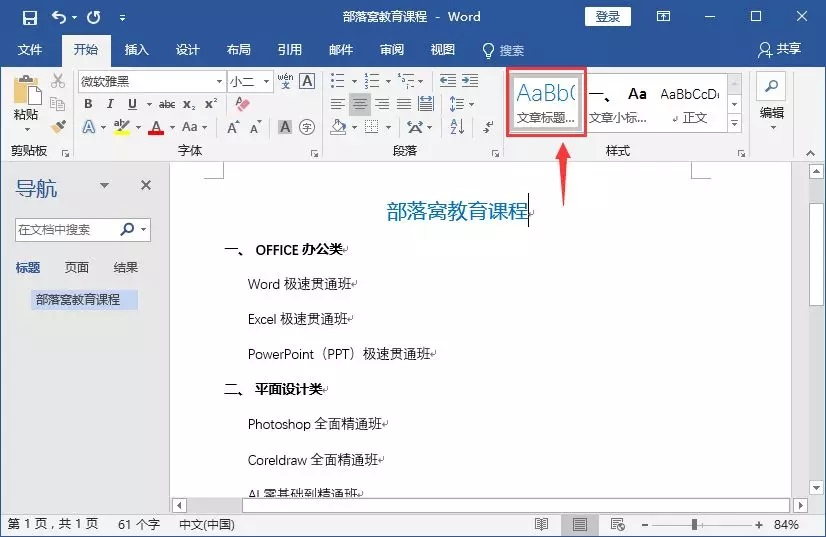Switch to the 视图 ribbon tab

coord(442,50)
